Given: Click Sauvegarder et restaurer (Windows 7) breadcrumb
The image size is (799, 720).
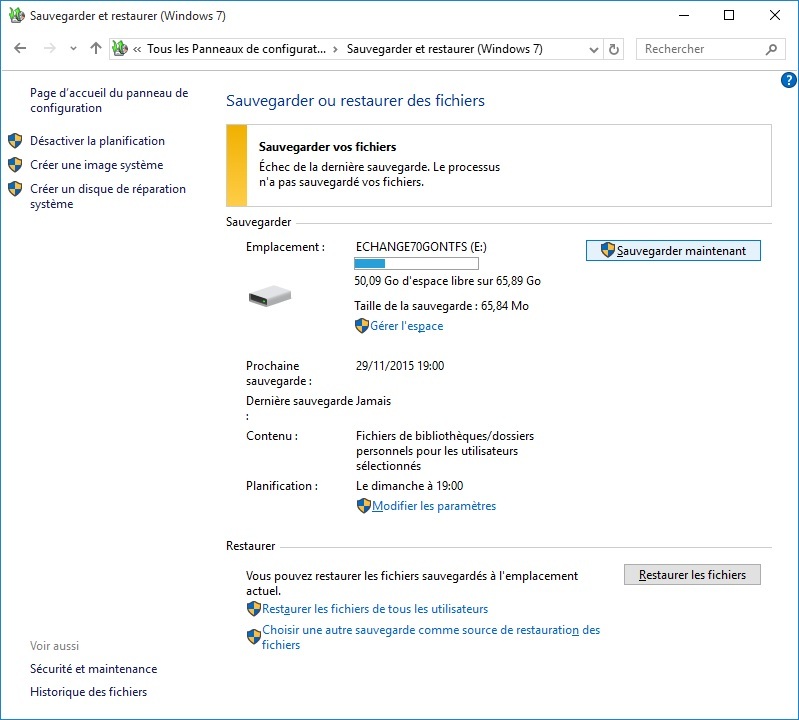Looking at the screenshot, I should tap(445, 49).
